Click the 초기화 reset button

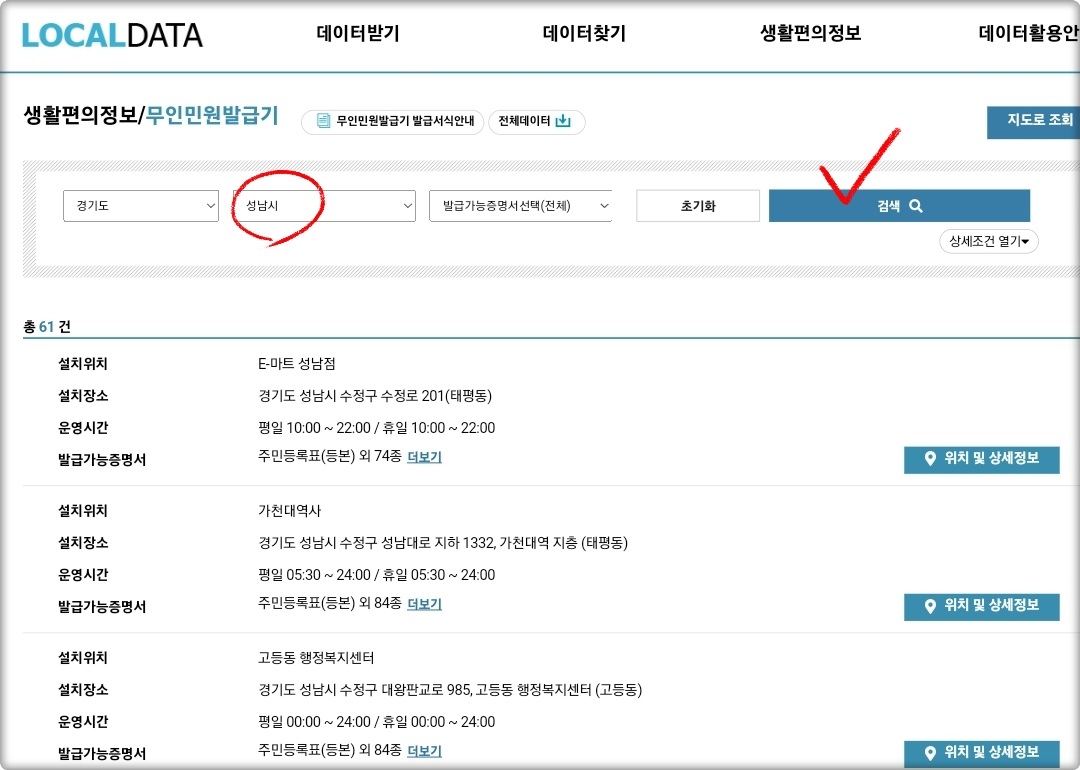[x=698, y=206]
